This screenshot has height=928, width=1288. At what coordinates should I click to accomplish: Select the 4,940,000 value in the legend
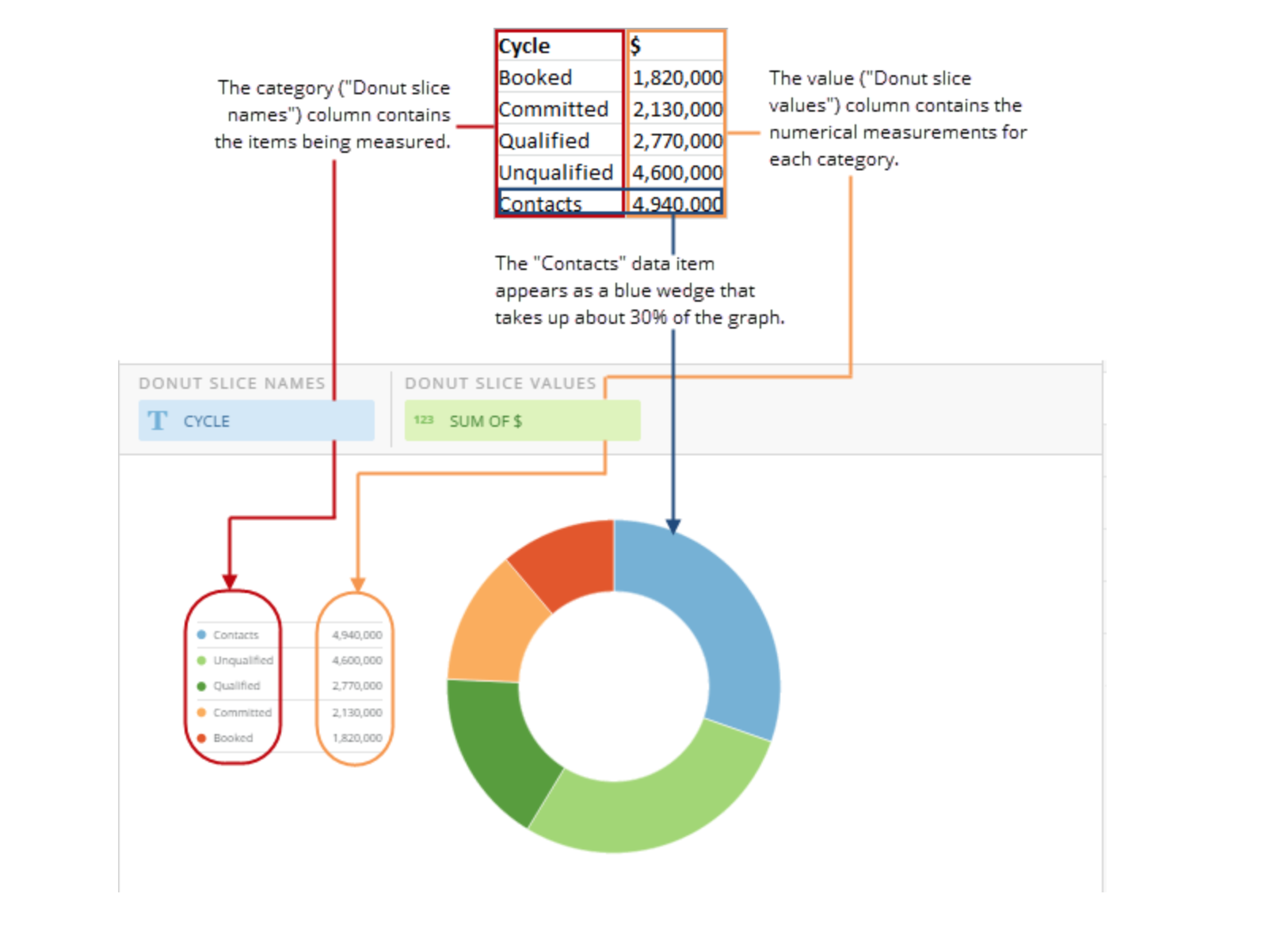pyautogui.click(x=356, y=635)
